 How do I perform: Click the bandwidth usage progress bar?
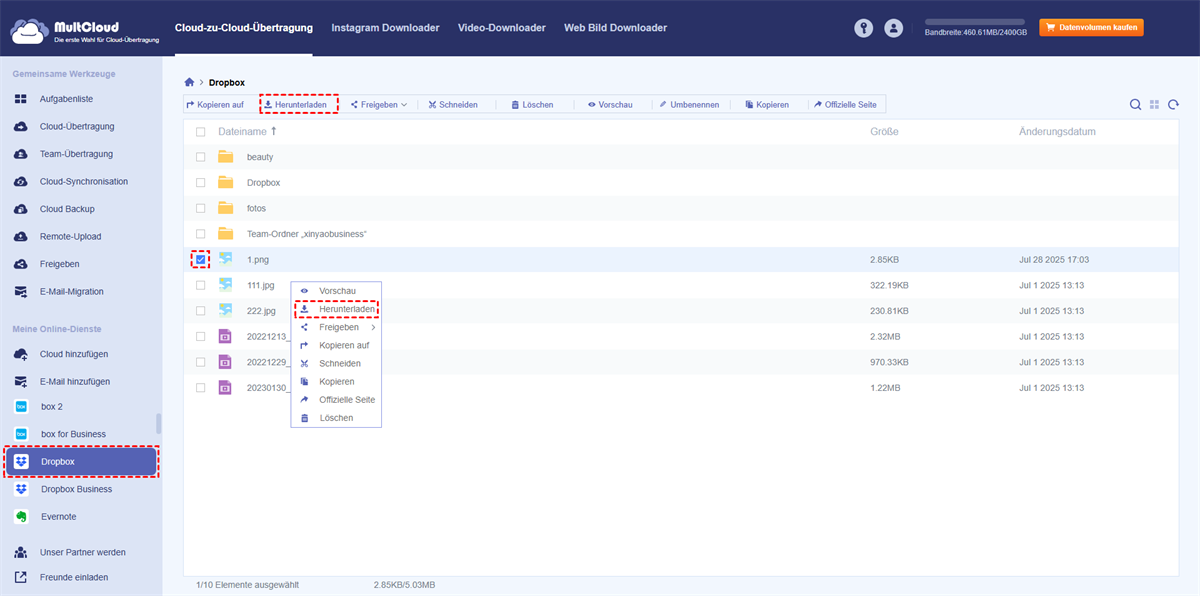[976, 21]
